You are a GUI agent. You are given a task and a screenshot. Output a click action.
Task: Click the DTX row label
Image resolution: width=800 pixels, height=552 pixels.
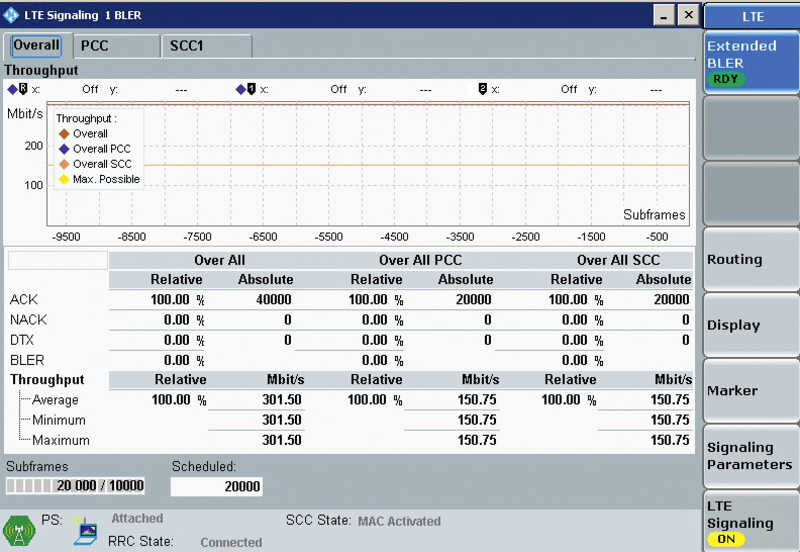tap(22, 340)
